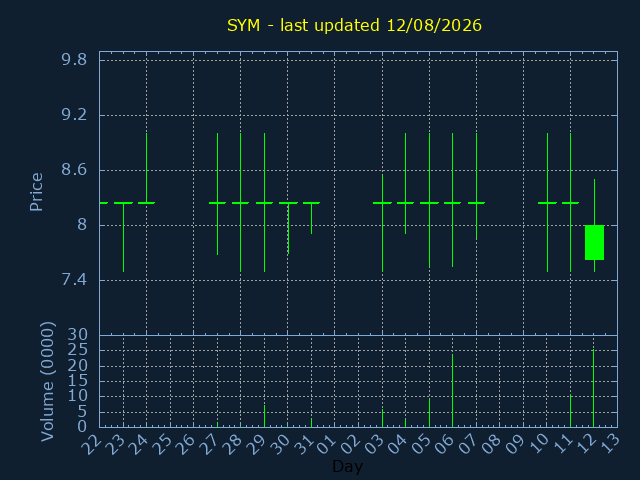Click the day 24 candlestick wick
The height and width of the screenshot is (480, 640).
pos(147,168)
